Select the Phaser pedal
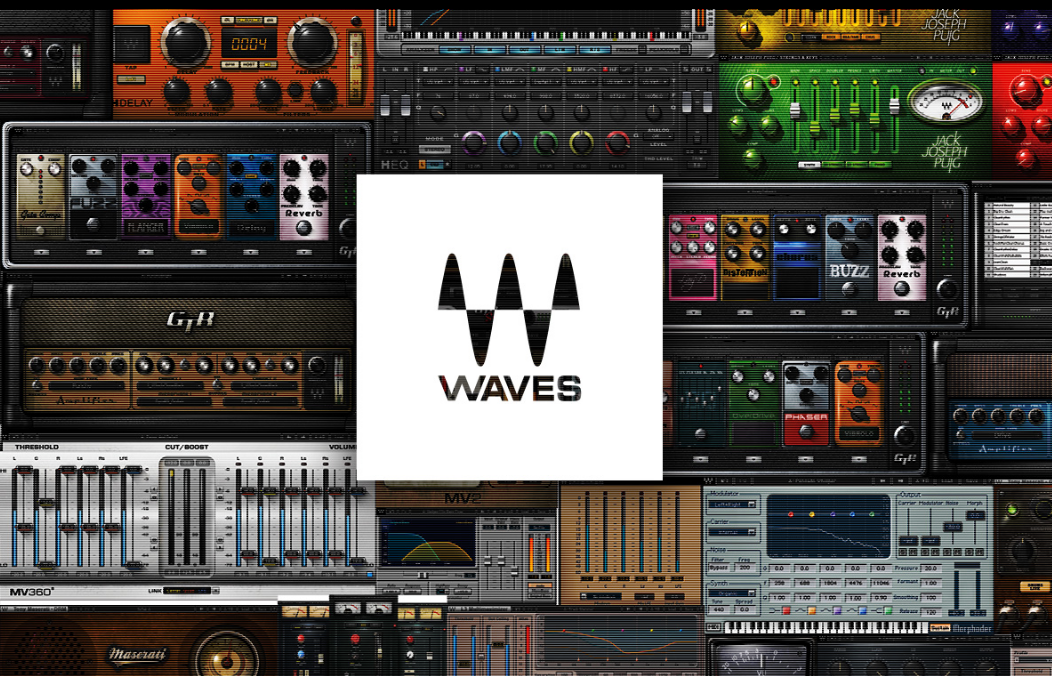1052x676 pixels. click(806, 404)
